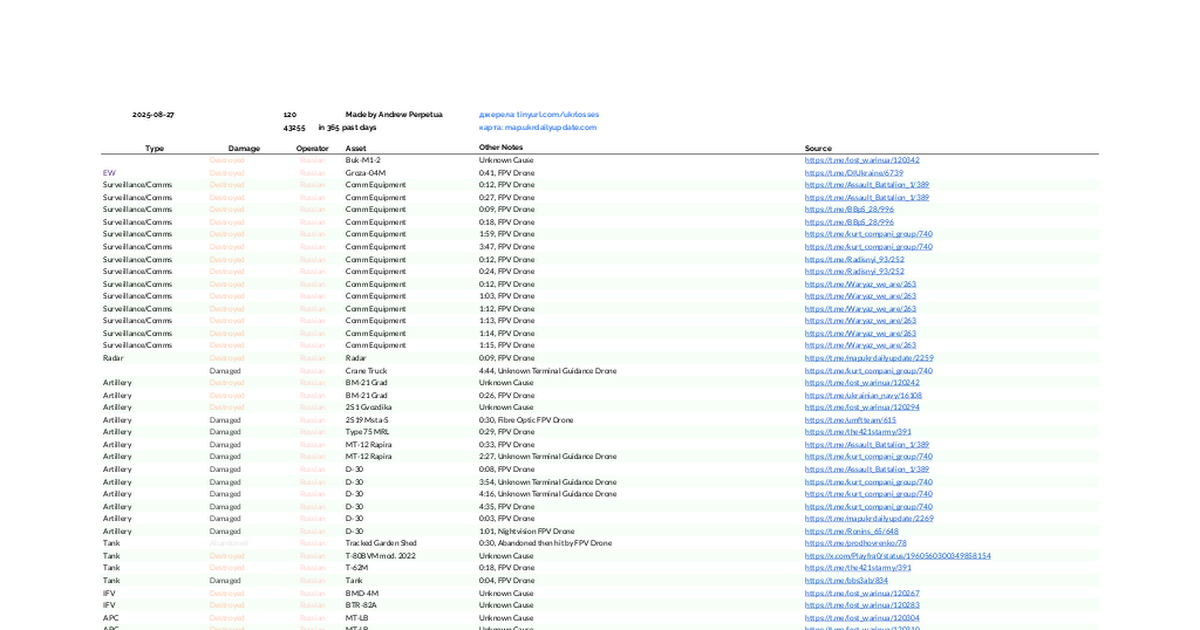1200x630 pixels.
Task: Open lost_warinua/120294 link for 2S1 Gvozdika
Action: tap(862, 407)
